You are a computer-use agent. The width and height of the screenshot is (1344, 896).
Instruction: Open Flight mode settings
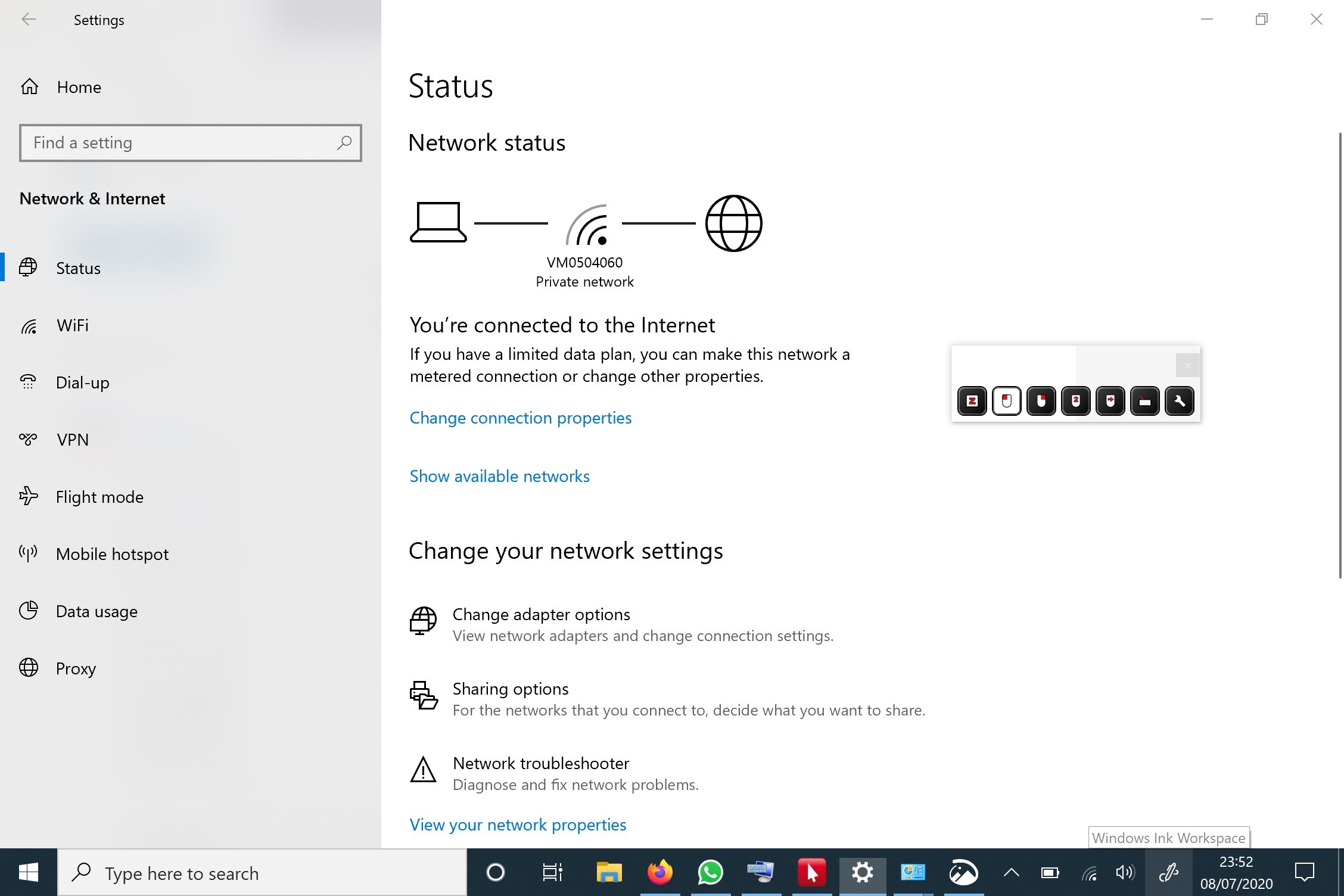tap(99, 497)
